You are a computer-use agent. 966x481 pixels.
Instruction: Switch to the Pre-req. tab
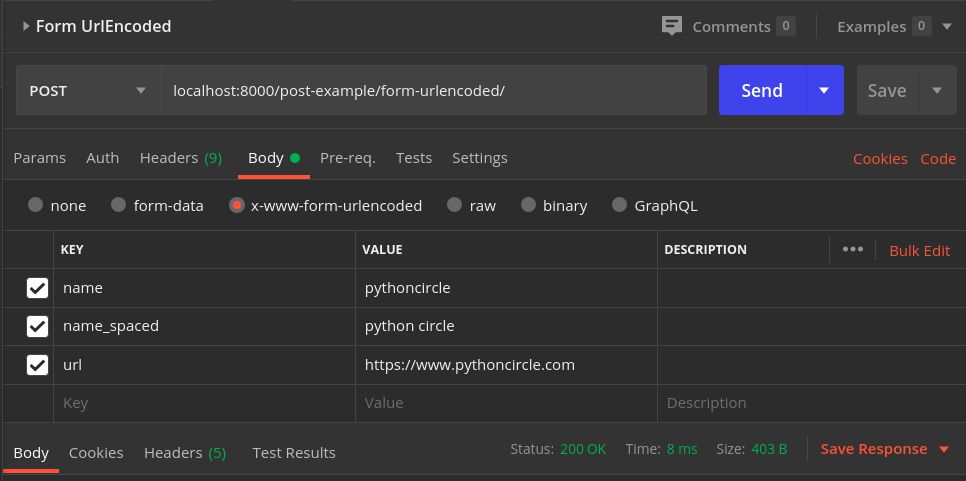[x=347, y=158]
